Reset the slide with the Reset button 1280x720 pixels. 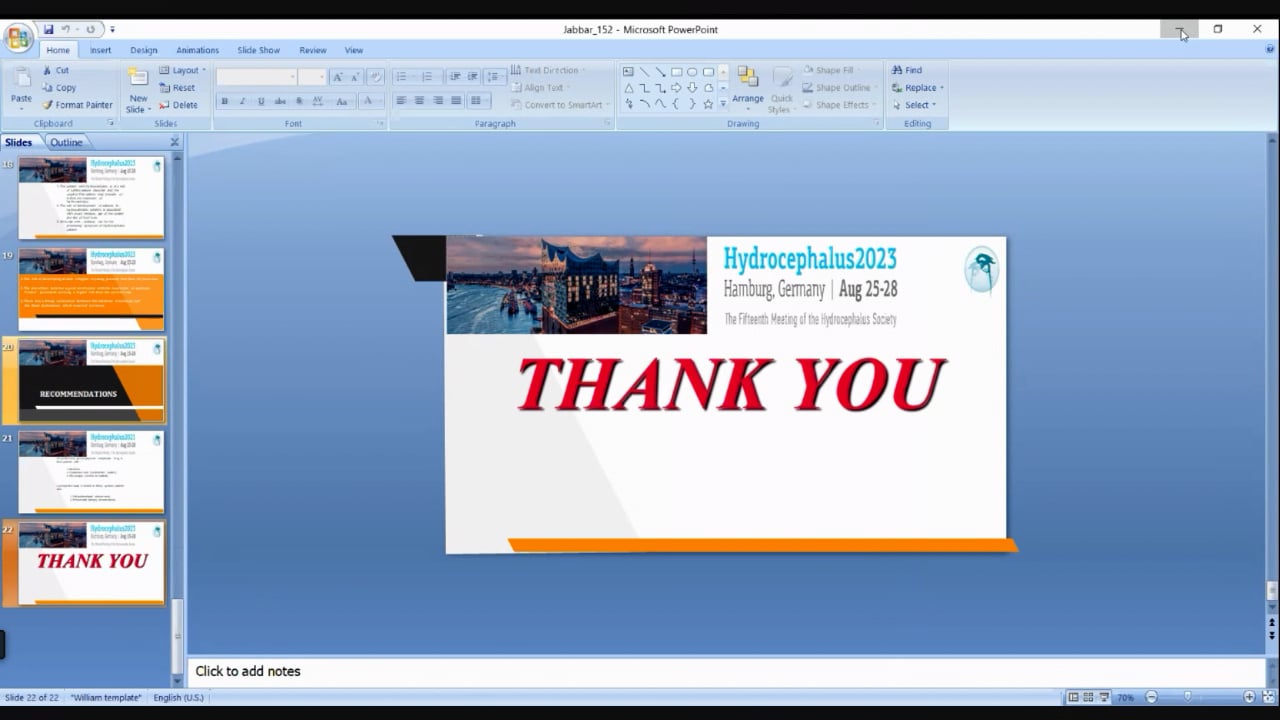click(177, 87)
